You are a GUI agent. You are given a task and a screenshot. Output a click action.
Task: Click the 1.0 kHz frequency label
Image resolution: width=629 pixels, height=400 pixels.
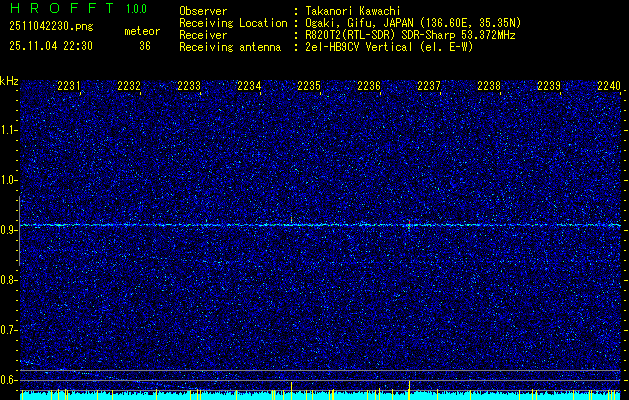[x=8, y=180]
